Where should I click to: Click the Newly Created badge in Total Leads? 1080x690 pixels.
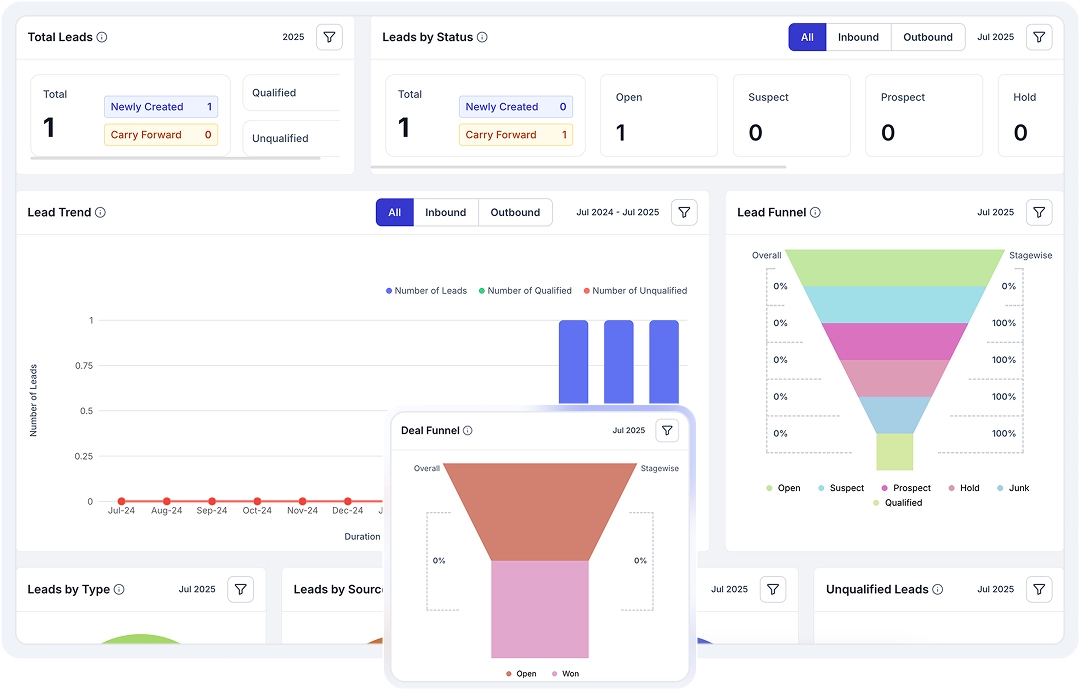161,107
